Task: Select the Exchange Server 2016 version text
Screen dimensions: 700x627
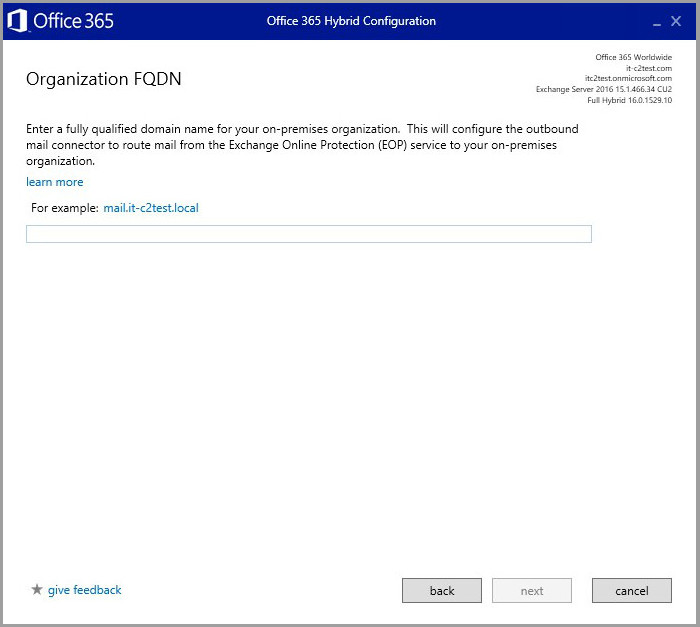Action: tap(604, 89)
